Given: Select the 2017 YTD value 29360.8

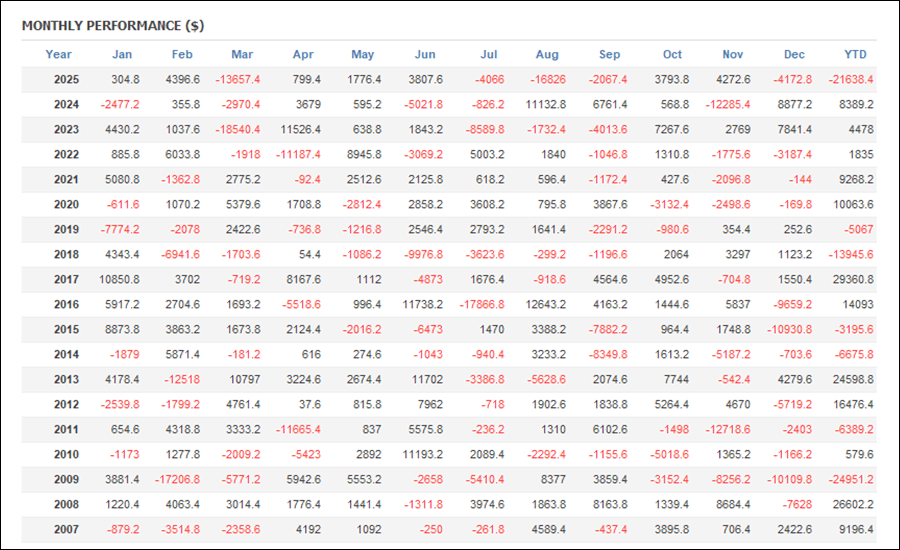Looking at the screenshot, I should pos(849,279).
